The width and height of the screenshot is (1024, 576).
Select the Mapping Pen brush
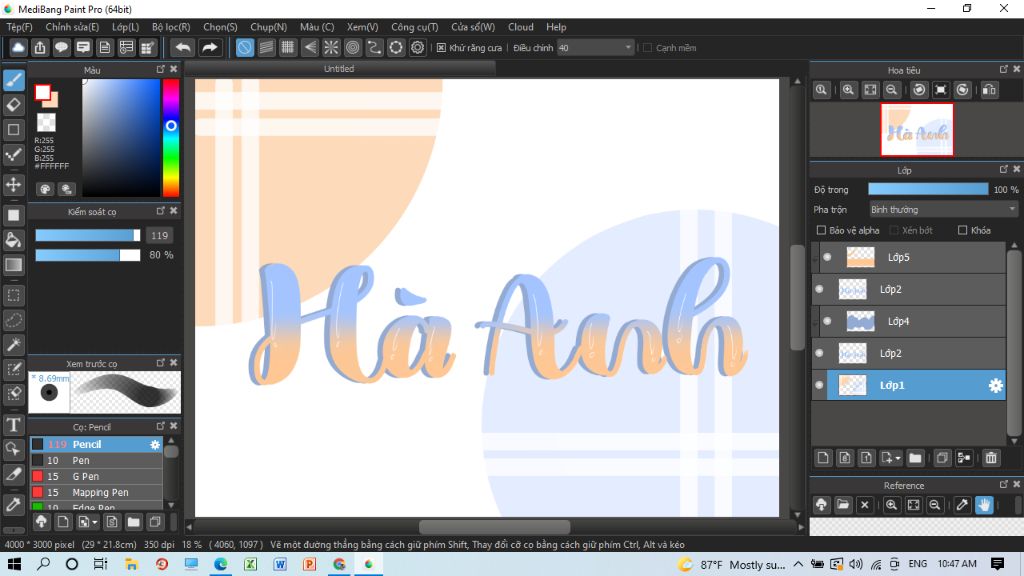pos(96,492)
